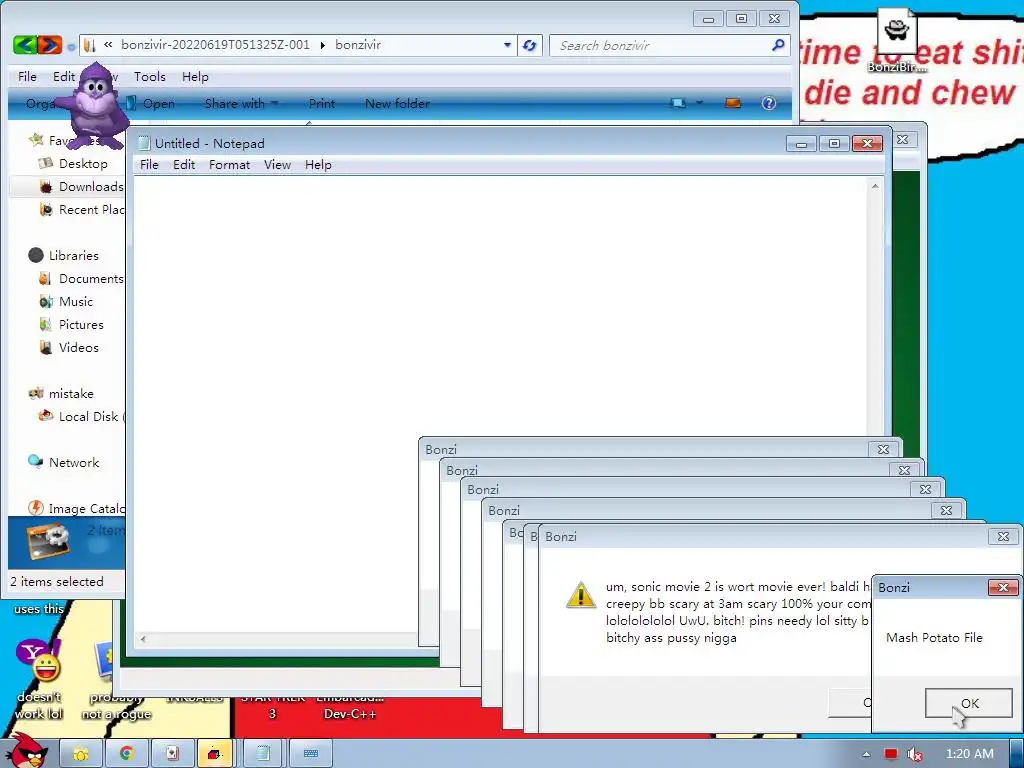Expand the address bar history dropdown
The height and width of the screenshot is (768, 1024).
(507, 45)
